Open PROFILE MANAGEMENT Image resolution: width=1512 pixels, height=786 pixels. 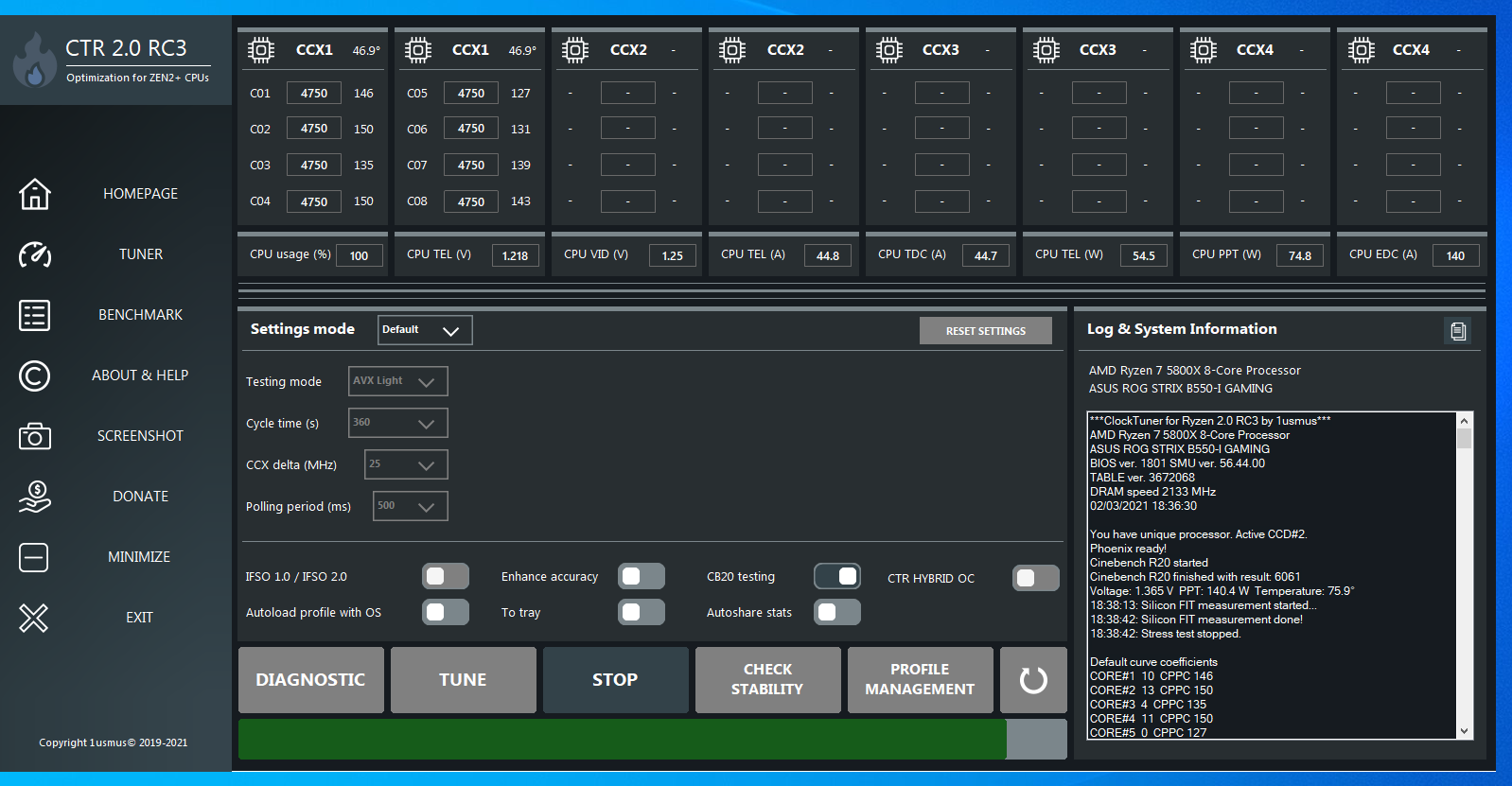point(921,680)
